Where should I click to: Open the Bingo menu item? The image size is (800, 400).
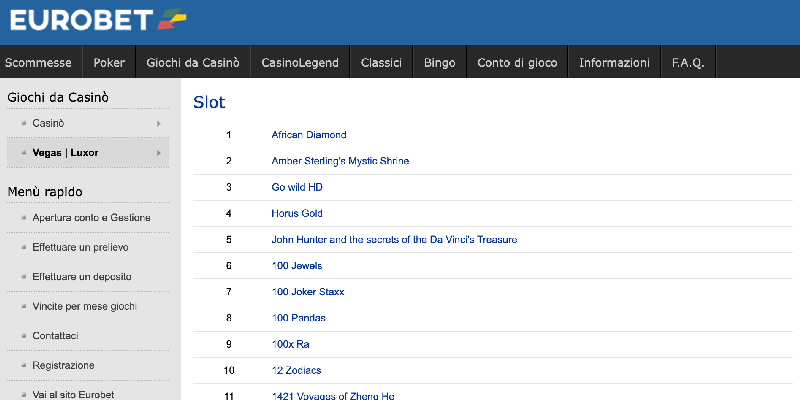pos(439,63)
